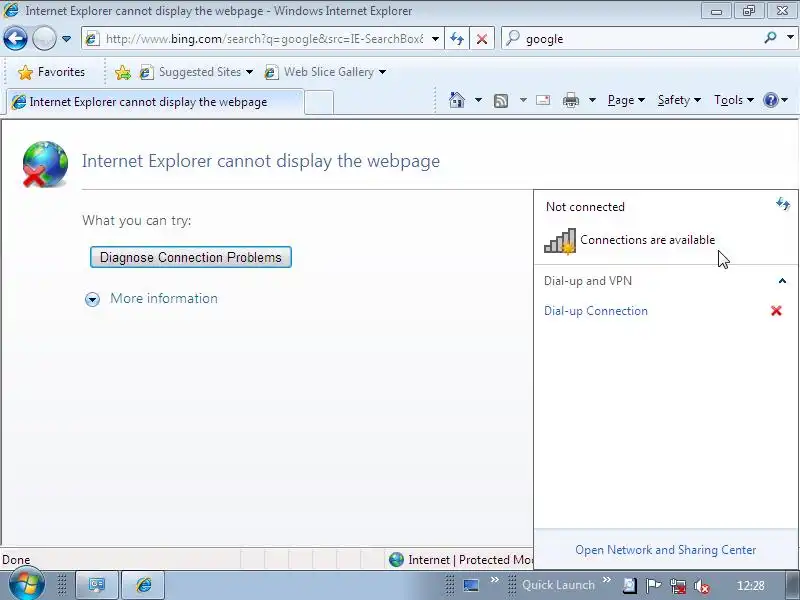
Task: Open the search provider options dropdown
Action: (x=790, y=38)
